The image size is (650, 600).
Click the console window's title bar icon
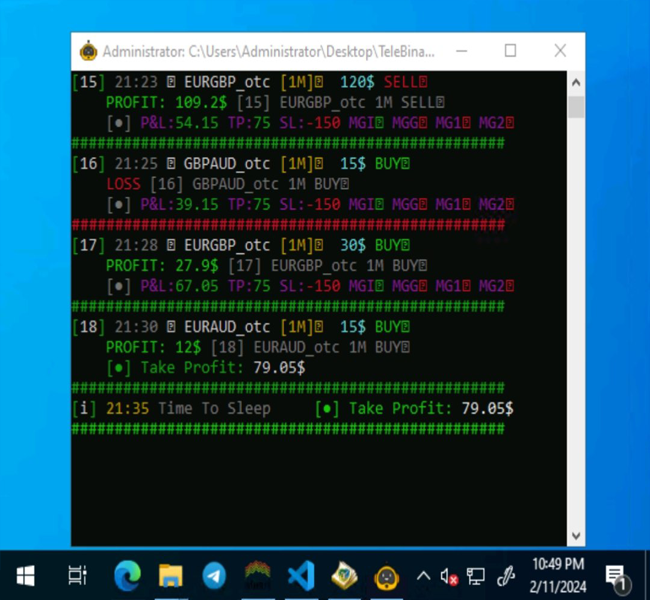pos(89,51)
